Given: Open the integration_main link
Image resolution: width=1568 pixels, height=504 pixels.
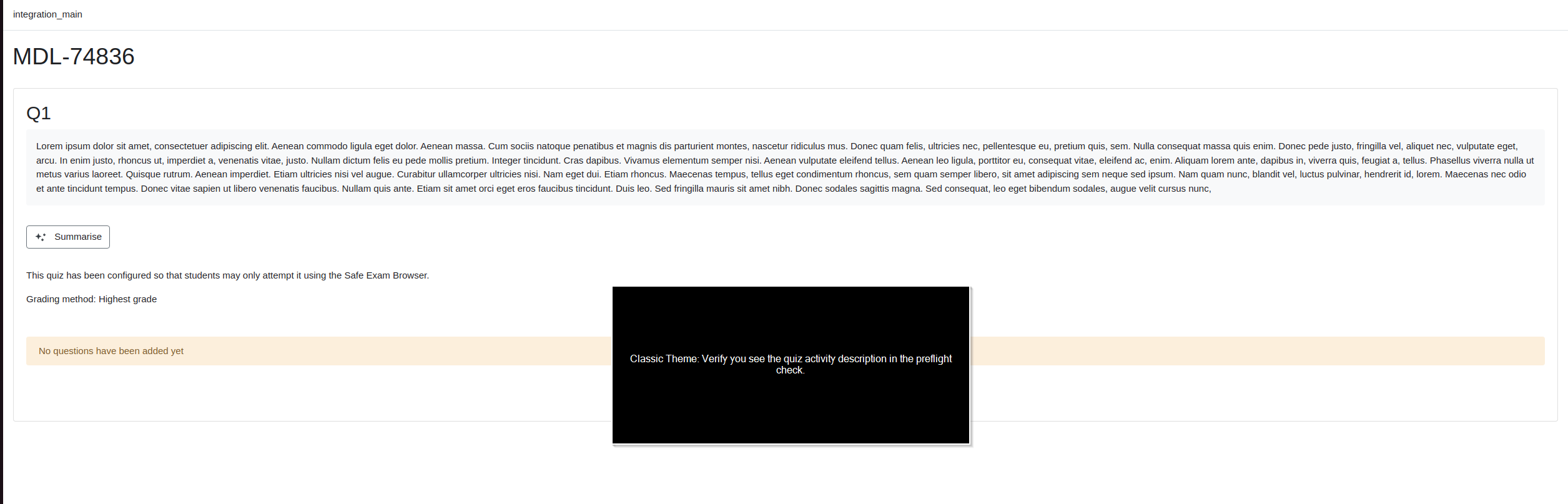Looking at the screenshot, I should point(47,14).
